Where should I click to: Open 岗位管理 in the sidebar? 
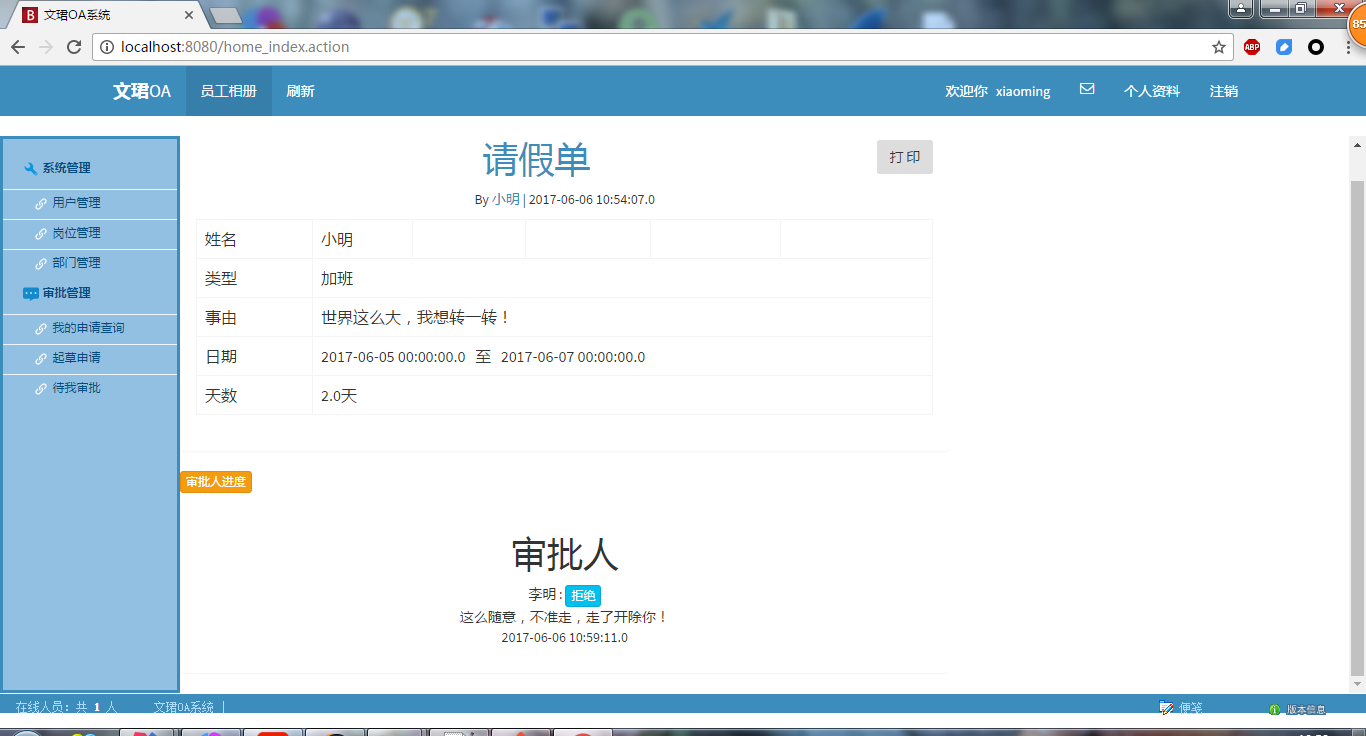point(77,233)
